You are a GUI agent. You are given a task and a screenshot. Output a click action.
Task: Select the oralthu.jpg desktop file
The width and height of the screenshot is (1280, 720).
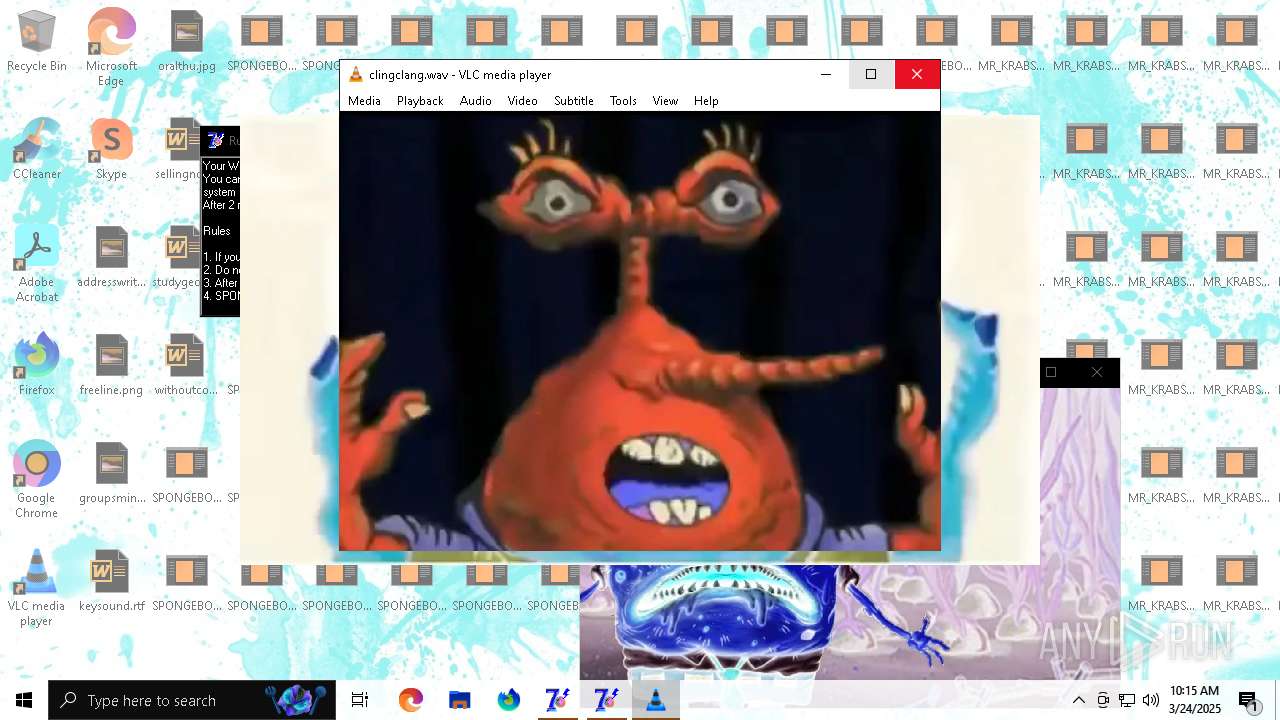[x=186, y=42]
